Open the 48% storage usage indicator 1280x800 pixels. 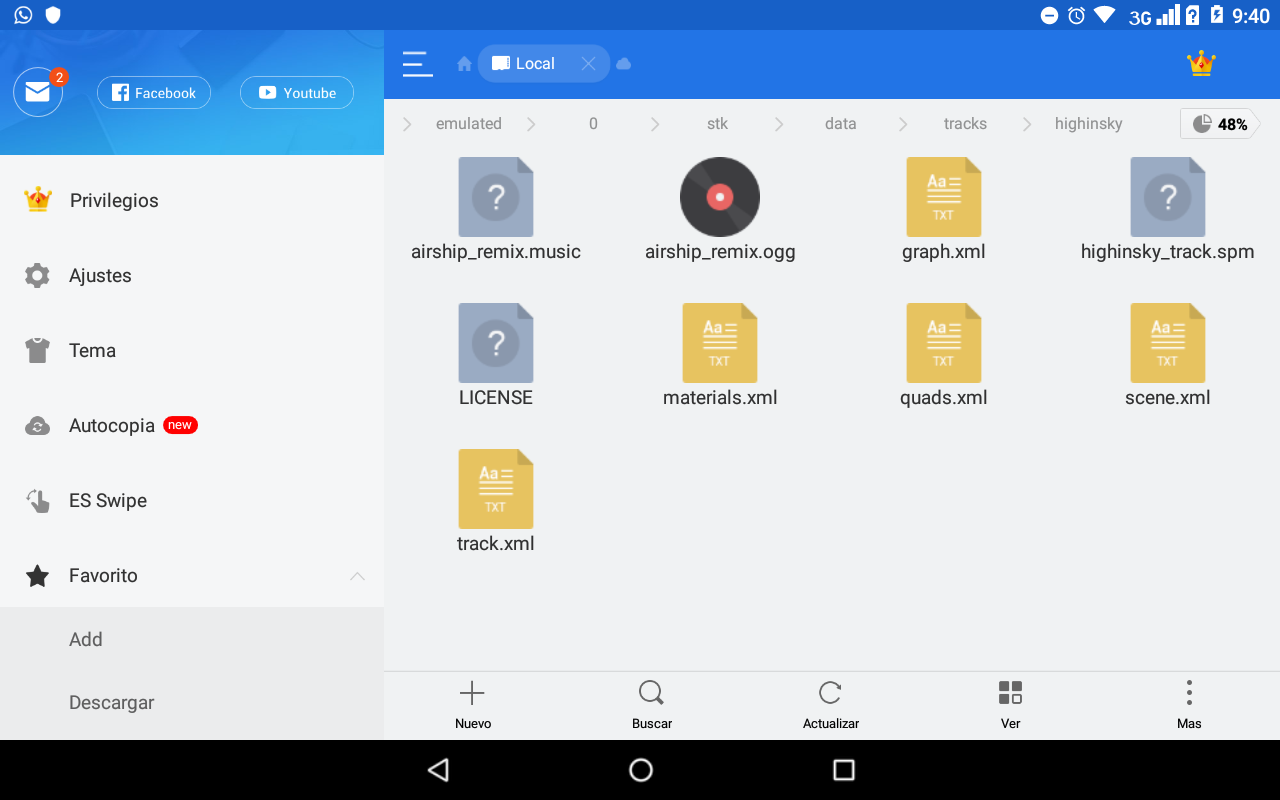[1219, 124]
